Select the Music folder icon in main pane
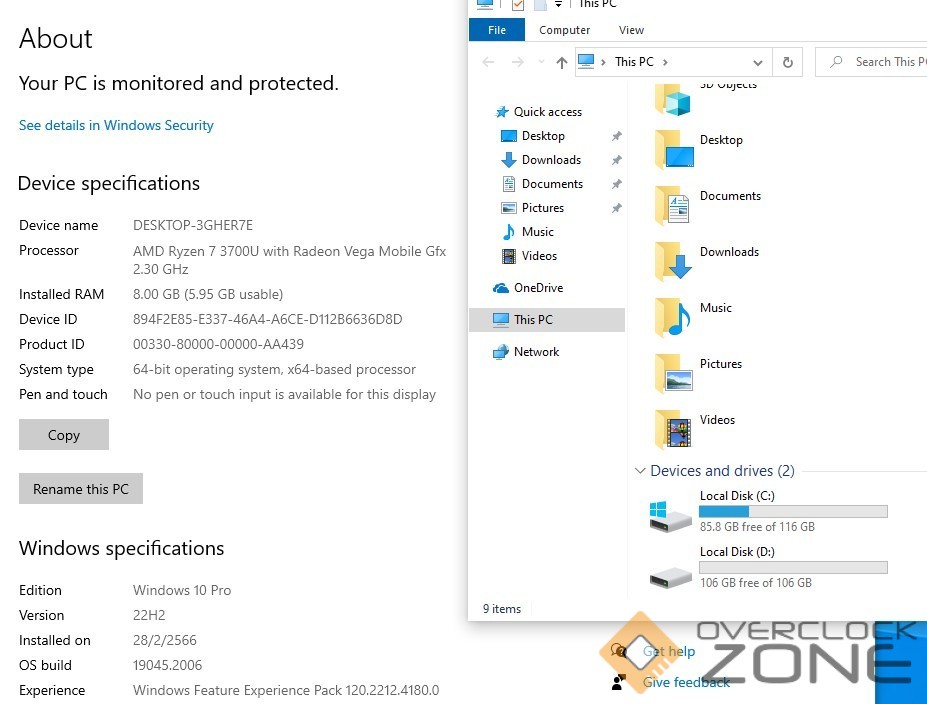Image resolution: width=927 pixels, height=704 pixels. click(673, 317)
